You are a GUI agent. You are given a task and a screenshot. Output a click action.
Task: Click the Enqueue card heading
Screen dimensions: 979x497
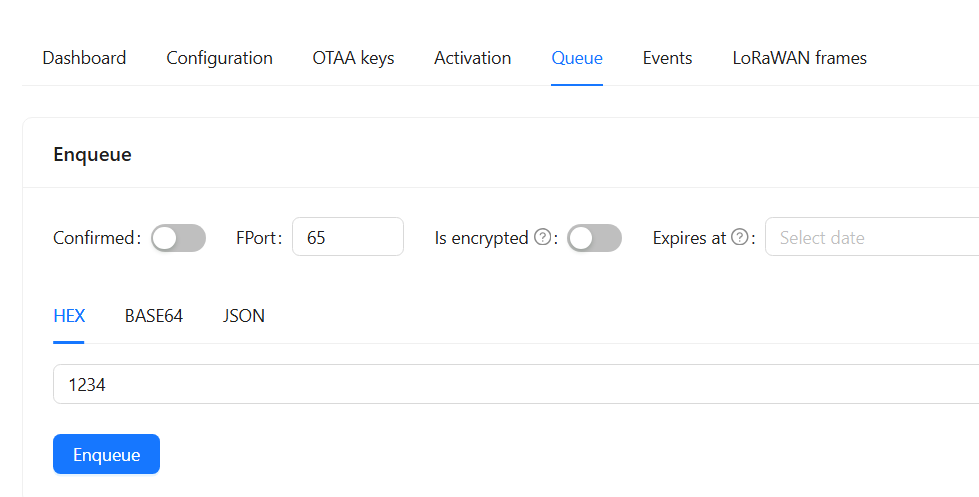[x=92, y=154]
